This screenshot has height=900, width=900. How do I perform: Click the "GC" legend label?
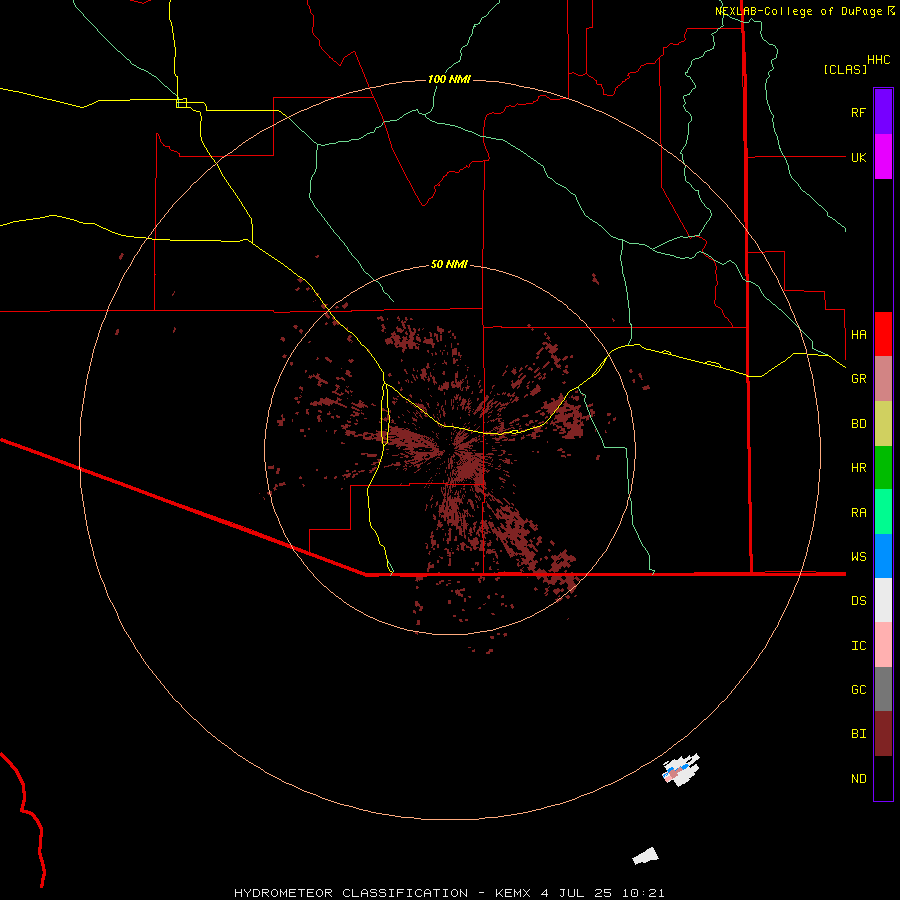click(858, 690)
